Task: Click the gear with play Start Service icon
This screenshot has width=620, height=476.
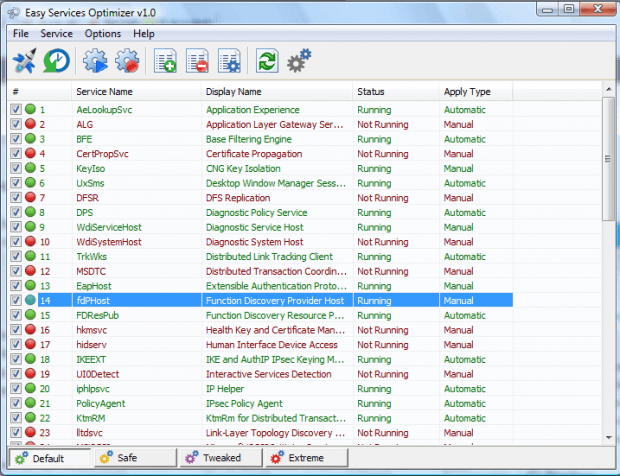Action: (95, 61)
